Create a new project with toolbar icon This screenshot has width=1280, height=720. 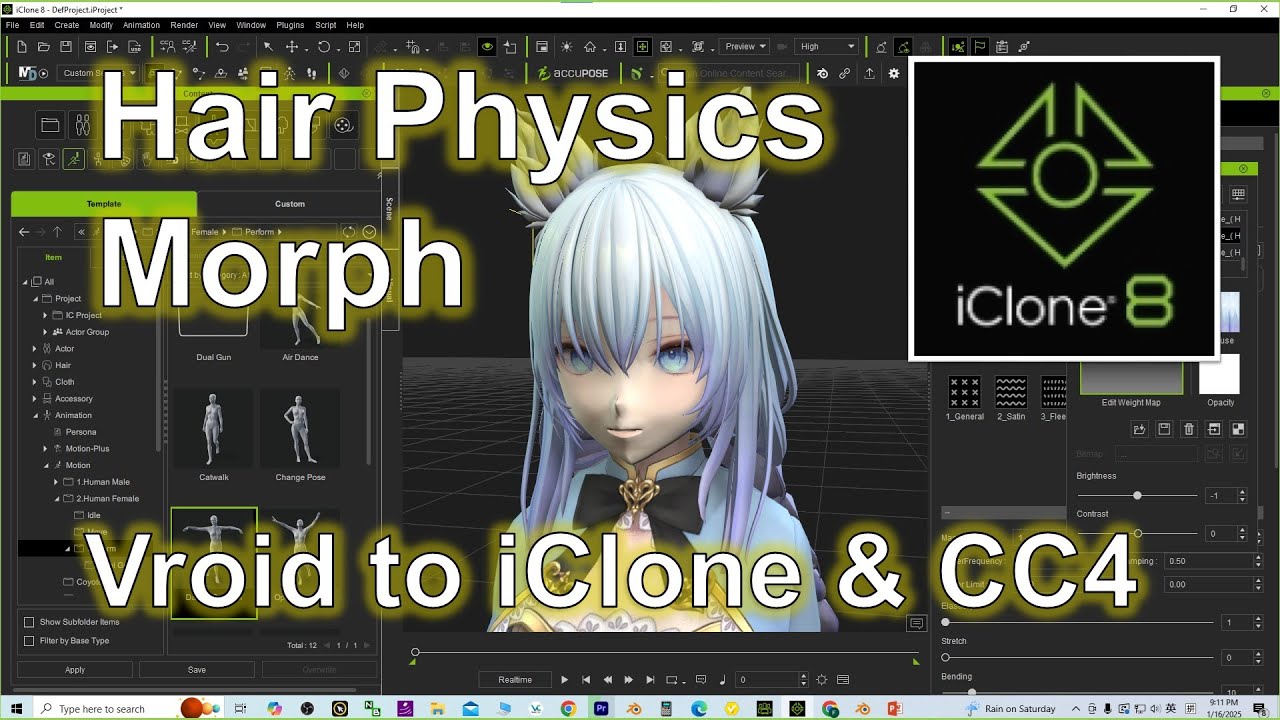point(22,46)
